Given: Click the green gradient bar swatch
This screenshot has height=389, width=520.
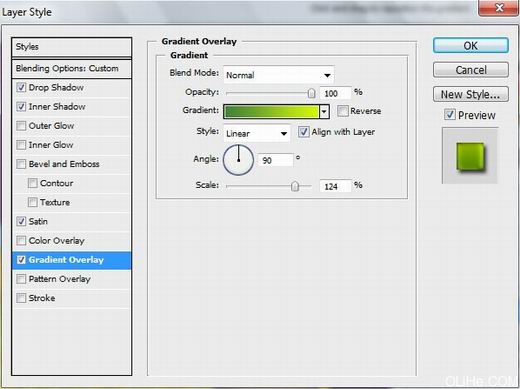Looking at the screenshot, I should (x=272, y=112).
